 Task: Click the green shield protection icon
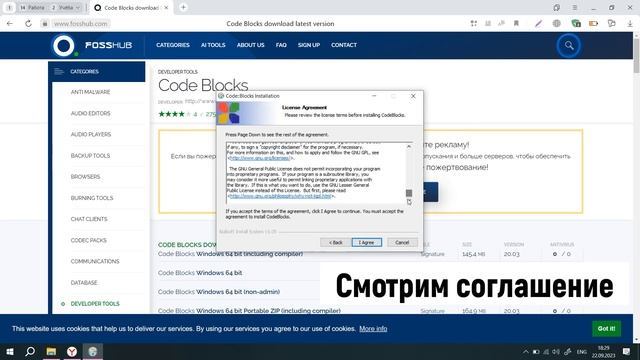pos(576,24)
